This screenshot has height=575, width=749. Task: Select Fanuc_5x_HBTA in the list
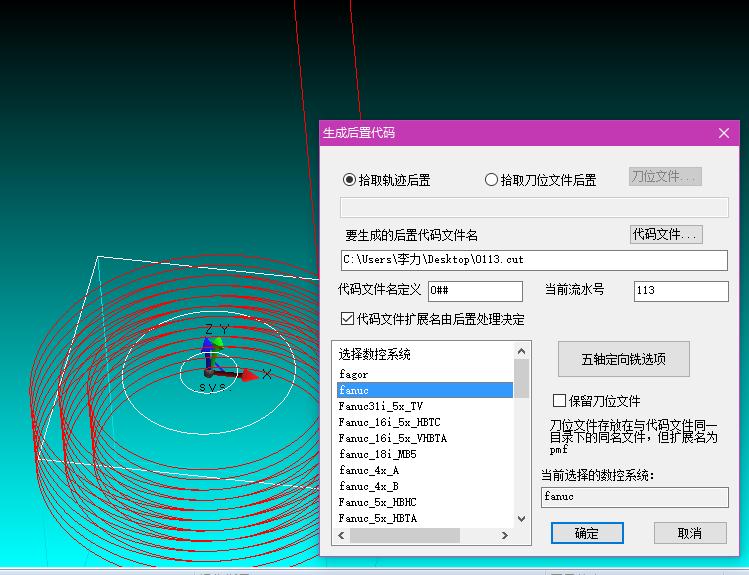click(x=425, y=518)
